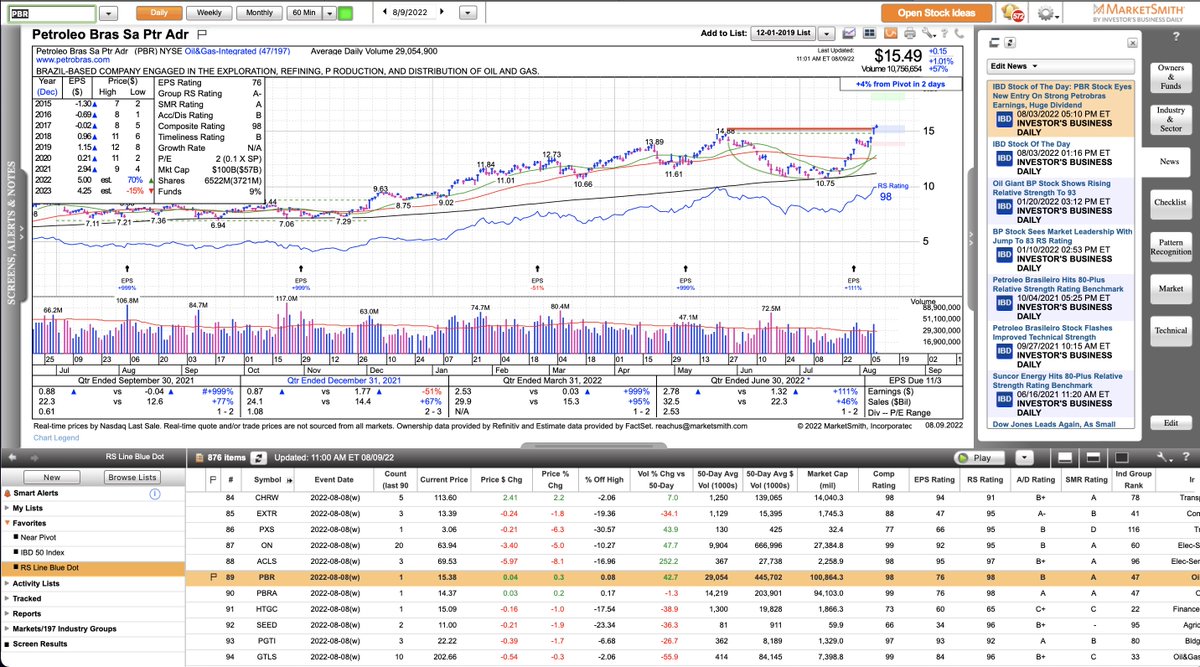Toggle the green real-time indicator button

(x=345, y=13)
